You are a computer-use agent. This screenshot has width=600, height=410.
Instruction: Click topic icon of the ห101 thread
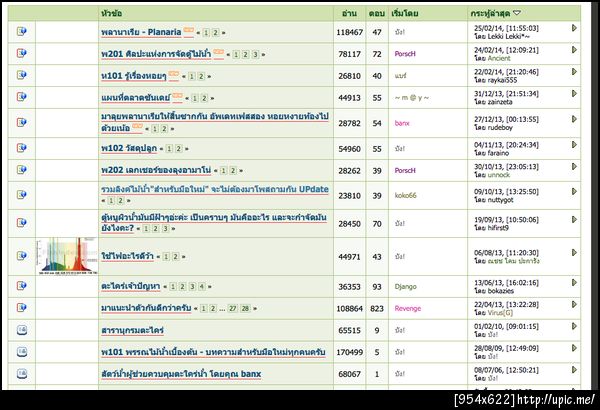coord(22,75)
